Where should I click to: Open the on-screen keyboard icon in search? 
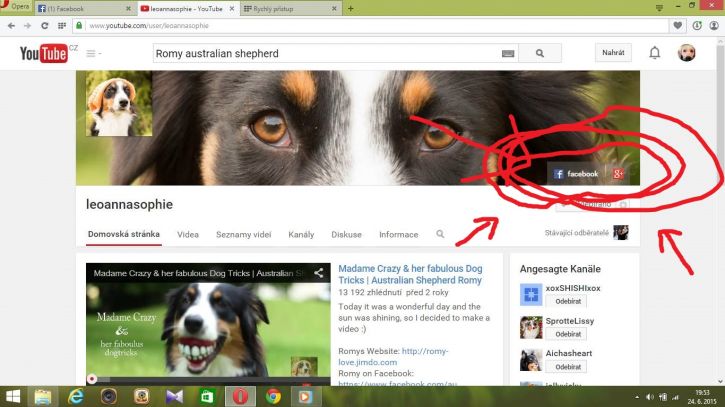(x=508, y=54)
